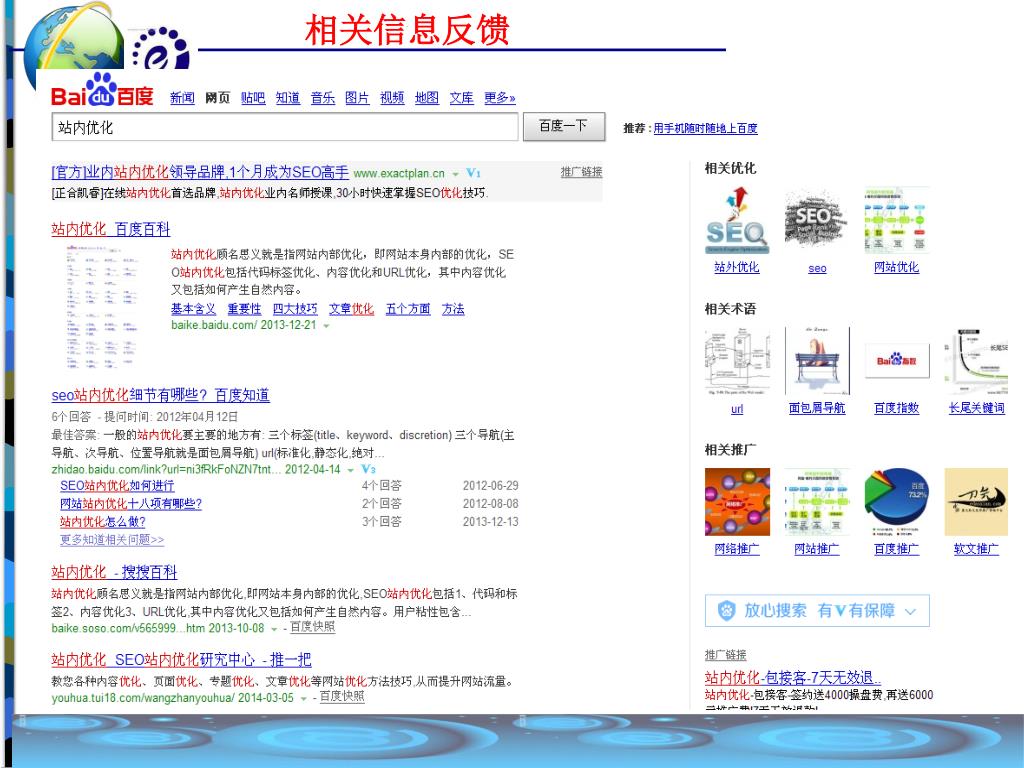Open the 百度指数 link
The height and width of the screenshot is (768, 1024).
[x=897, y=408]
